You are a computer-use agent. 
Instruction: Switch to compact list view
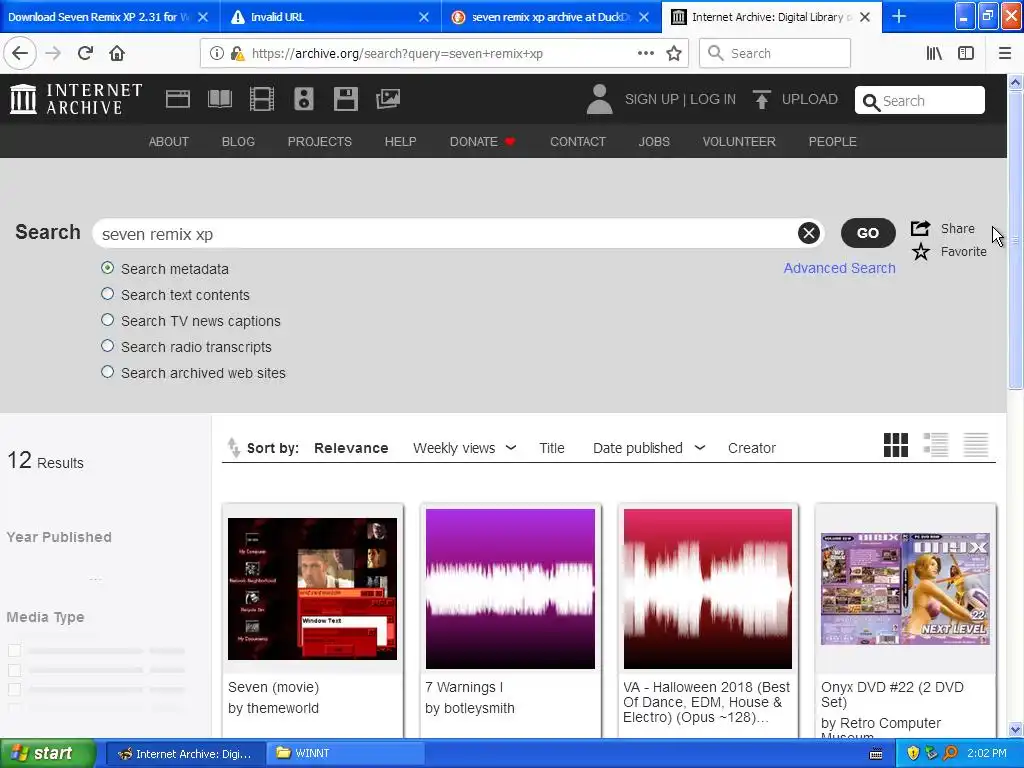pos(976,445)
